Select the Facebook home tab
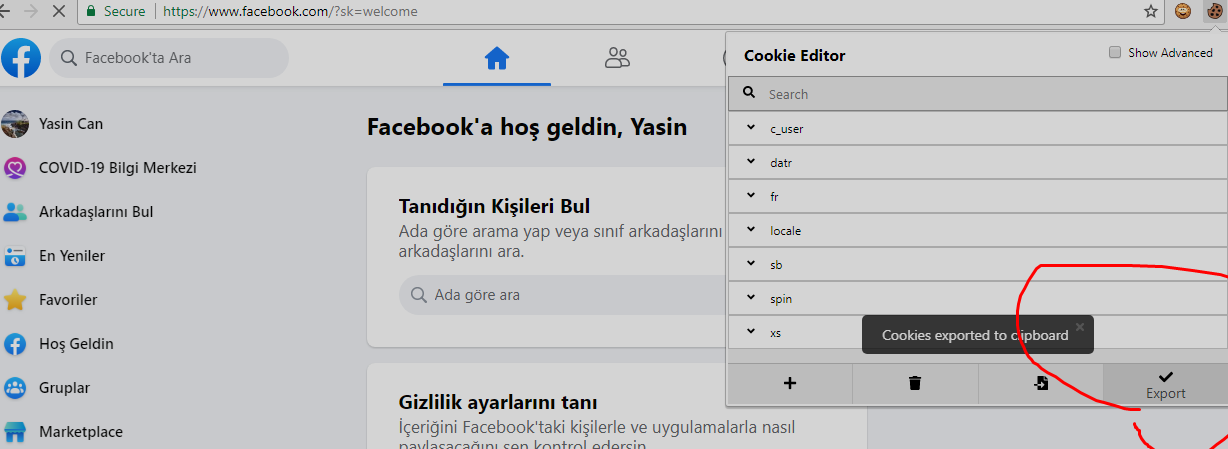 pyautogui.click(x=497, y=58)
